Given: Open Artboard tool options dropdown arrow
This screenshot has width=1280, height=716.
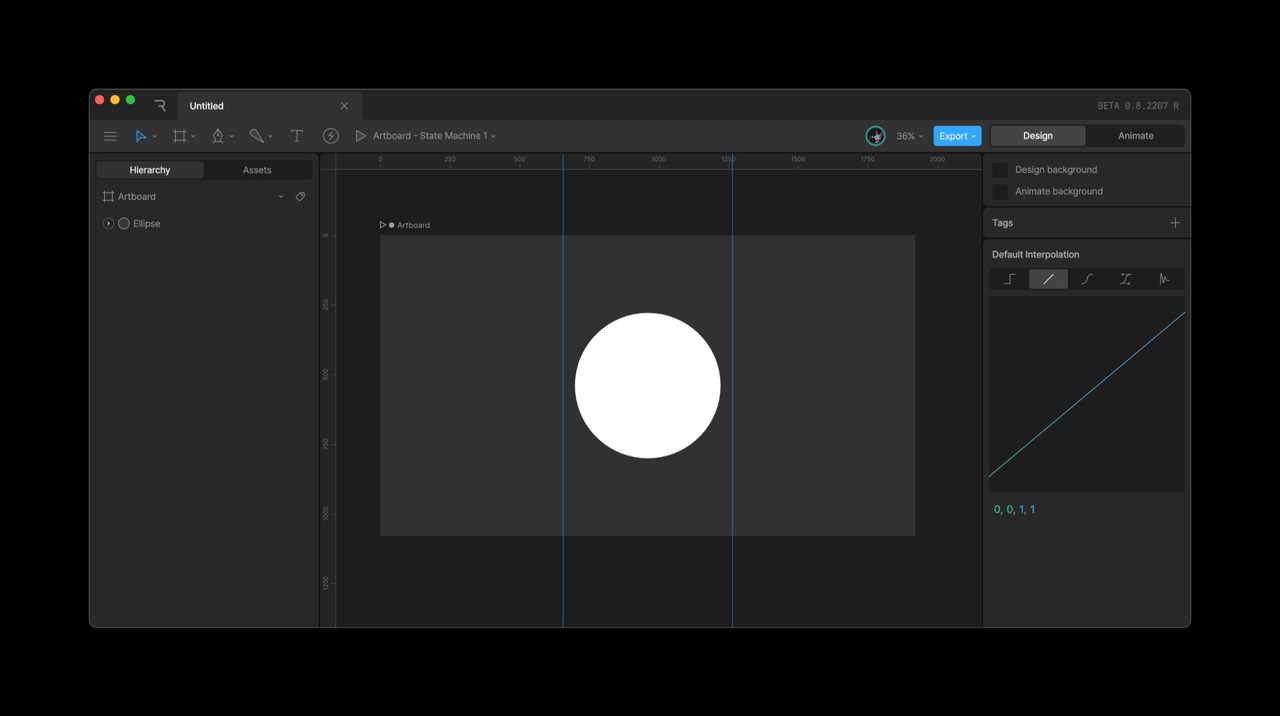Looking at the screenshot, I should 193,137.
